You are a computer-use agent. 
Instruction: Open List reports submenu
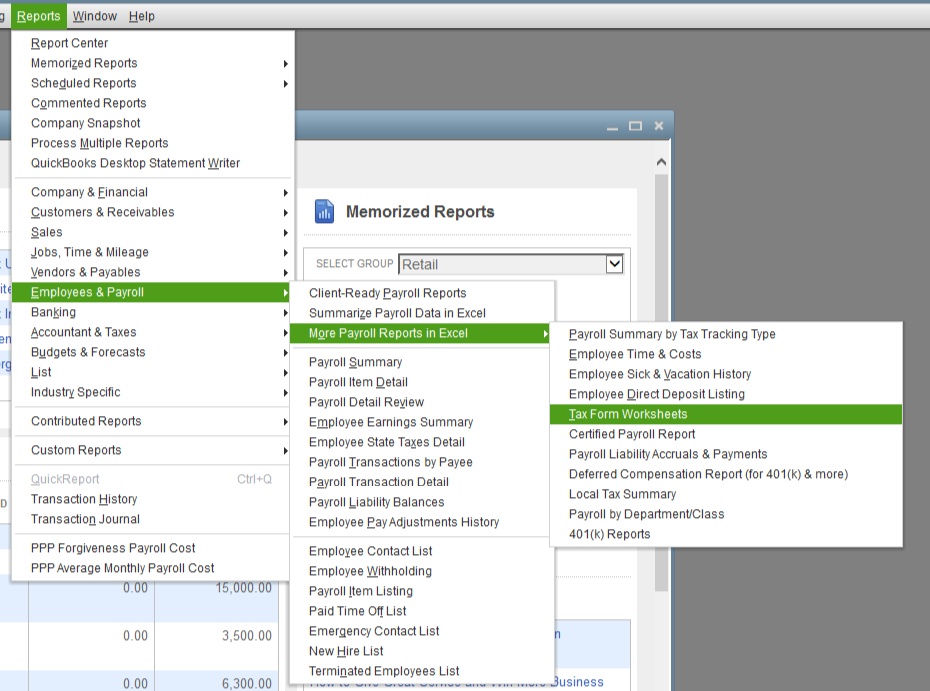tap(152, 372)
